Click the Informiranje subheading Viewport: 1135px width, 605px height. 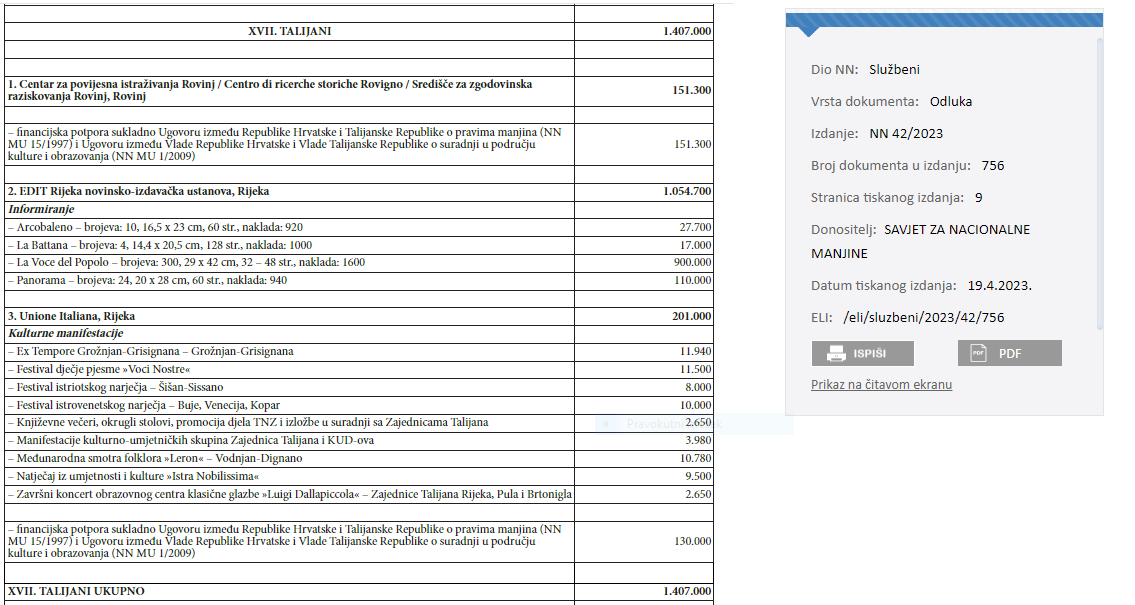click(x=41, y=210)
